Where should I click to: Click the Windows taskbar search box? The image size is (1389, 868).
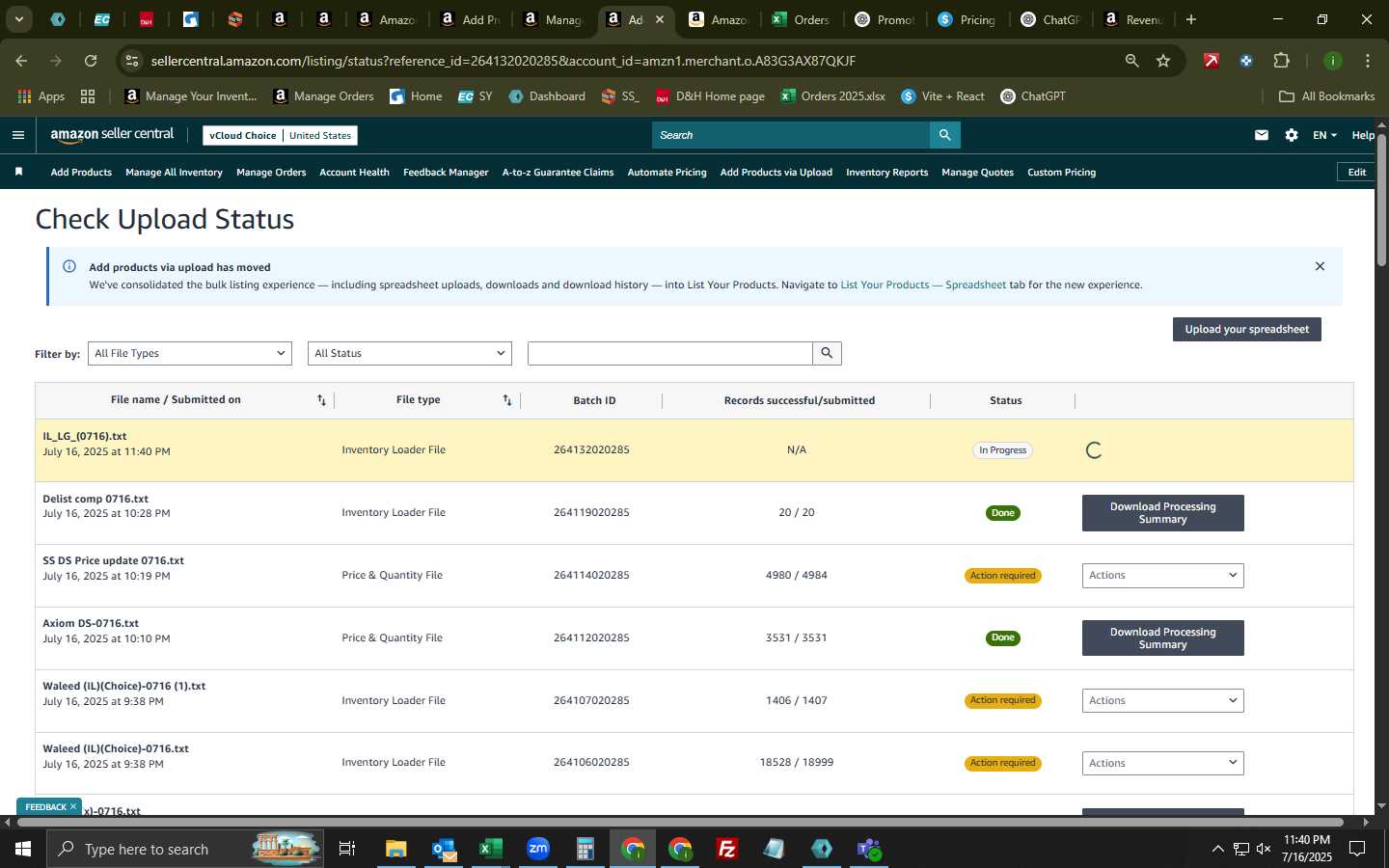183,849
